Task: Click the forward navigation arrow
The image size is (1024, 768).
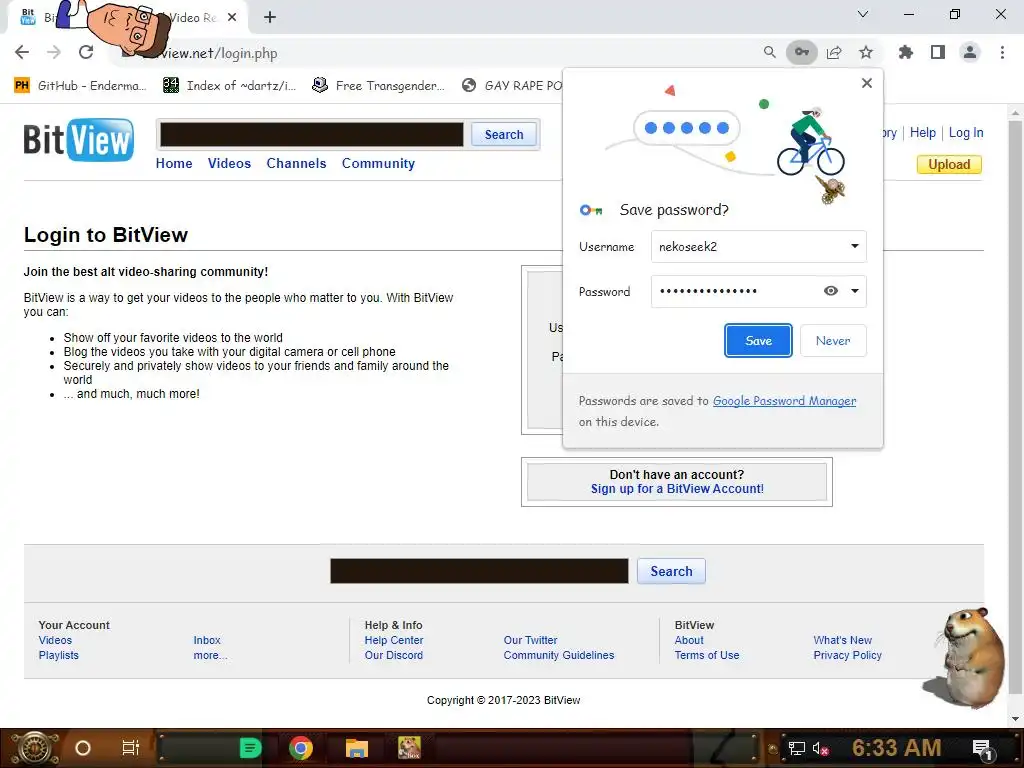Action: pyautogui.click(x=54, y=52)
